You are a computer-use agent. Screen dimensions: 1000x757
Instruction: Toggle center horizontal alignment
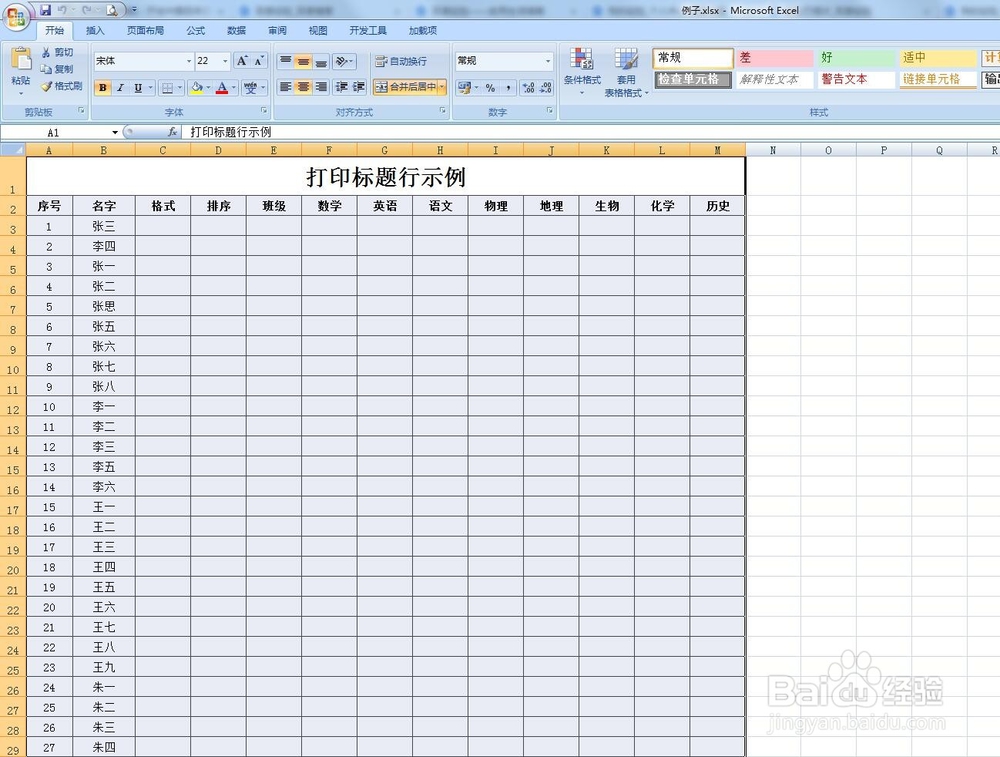(303, 87)
